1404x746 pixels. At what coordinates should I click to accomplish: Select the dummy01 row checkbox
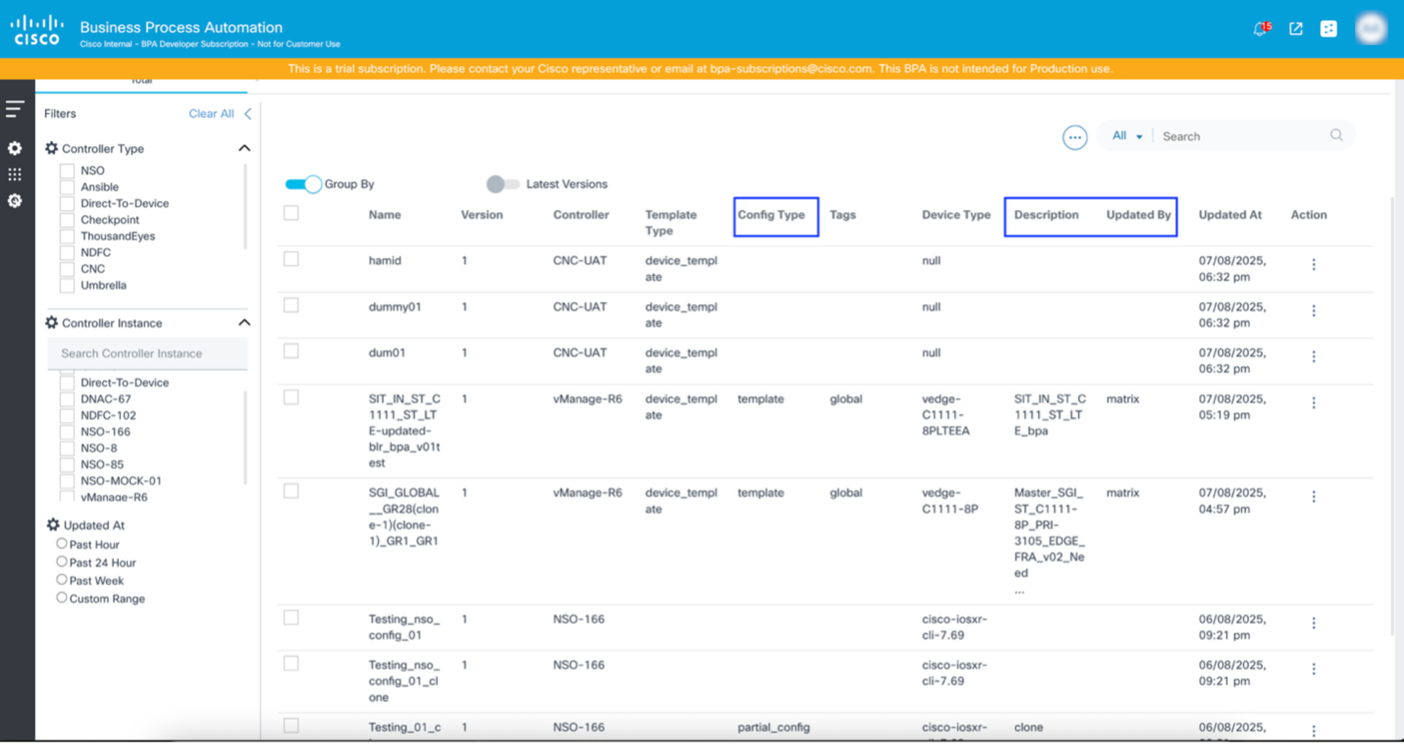point(291,305)
